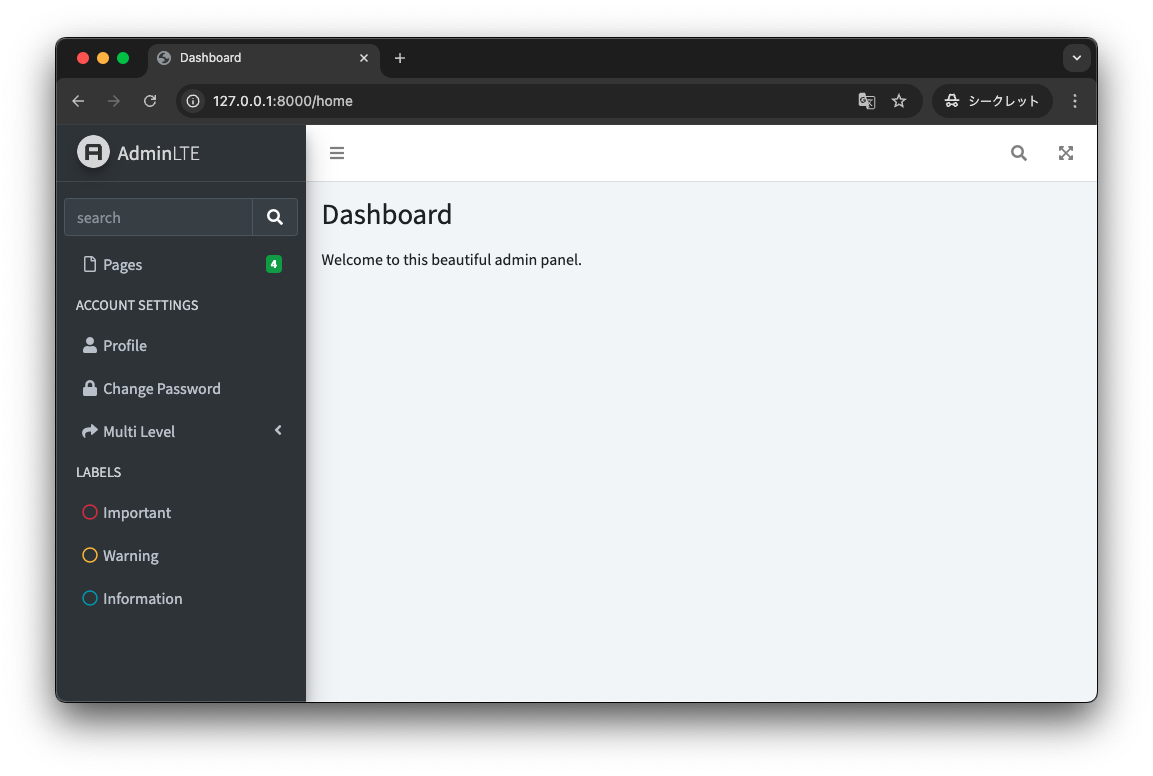Click red circle icon next to Important
The height and width of the screenshot is (776, 1153).
click(x=90, y=512)
